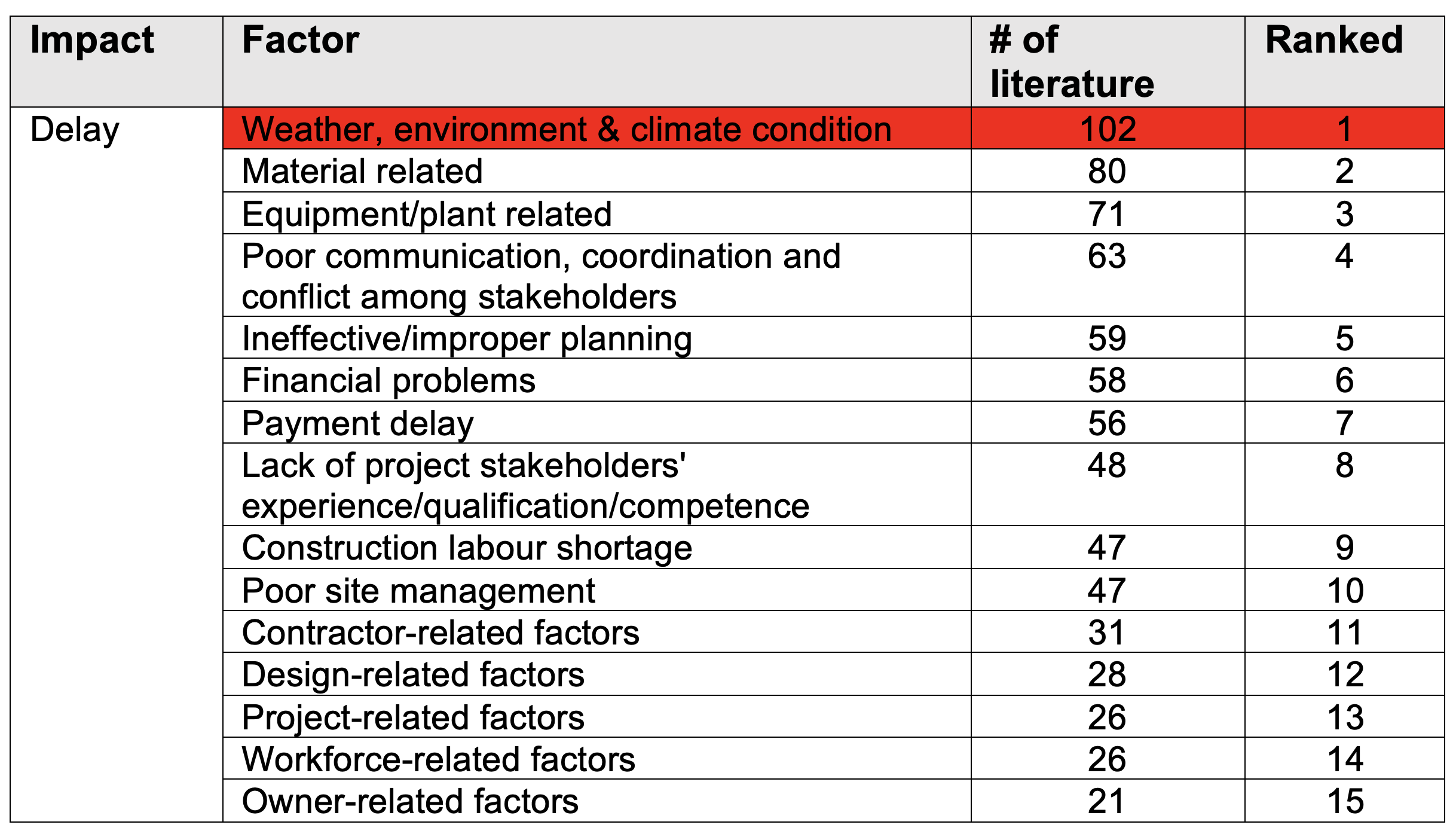Click the Factor column header
1456x837 pixels.
coord(301,41)
